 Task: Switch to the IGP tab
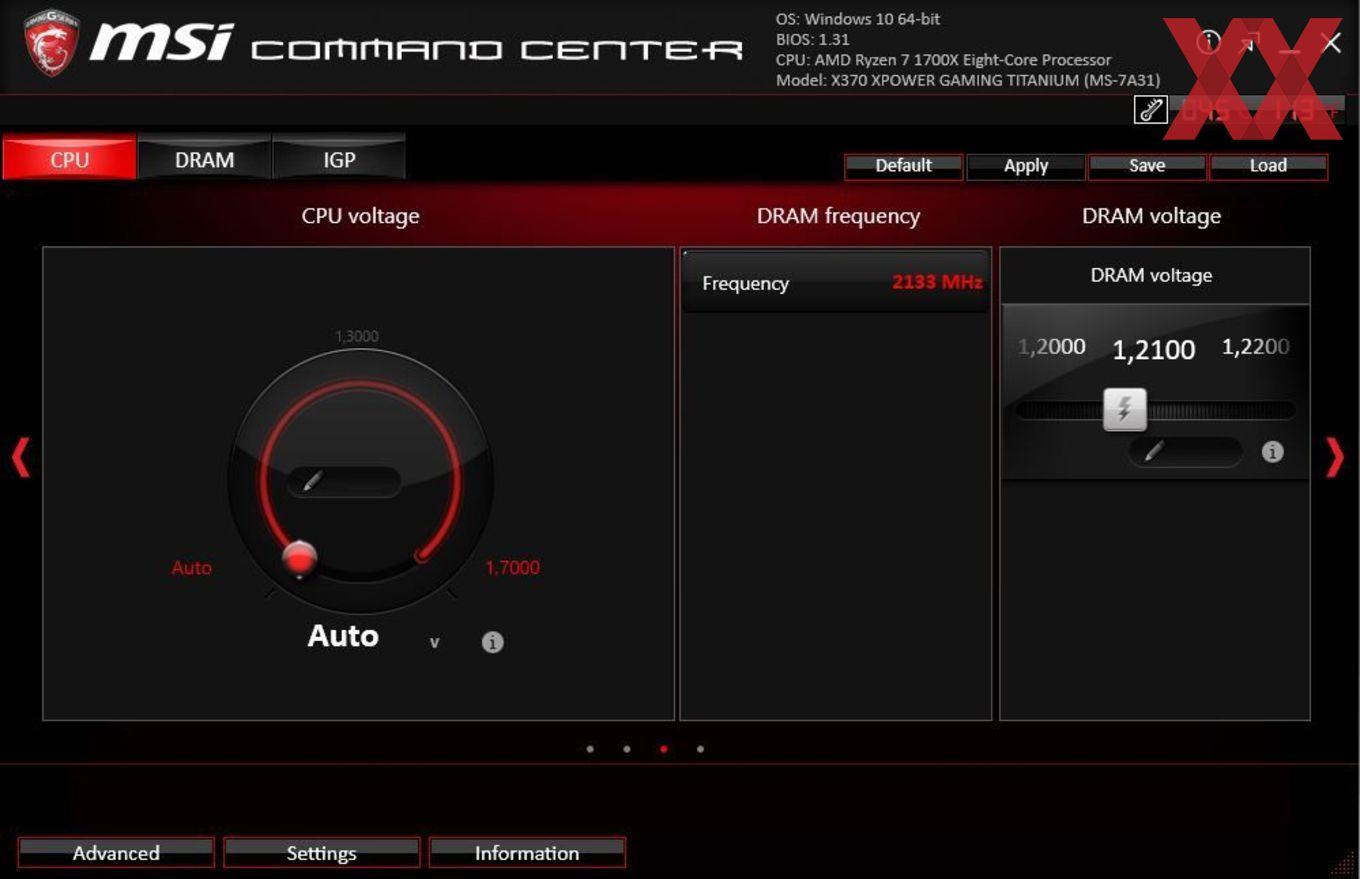point(338,158)
